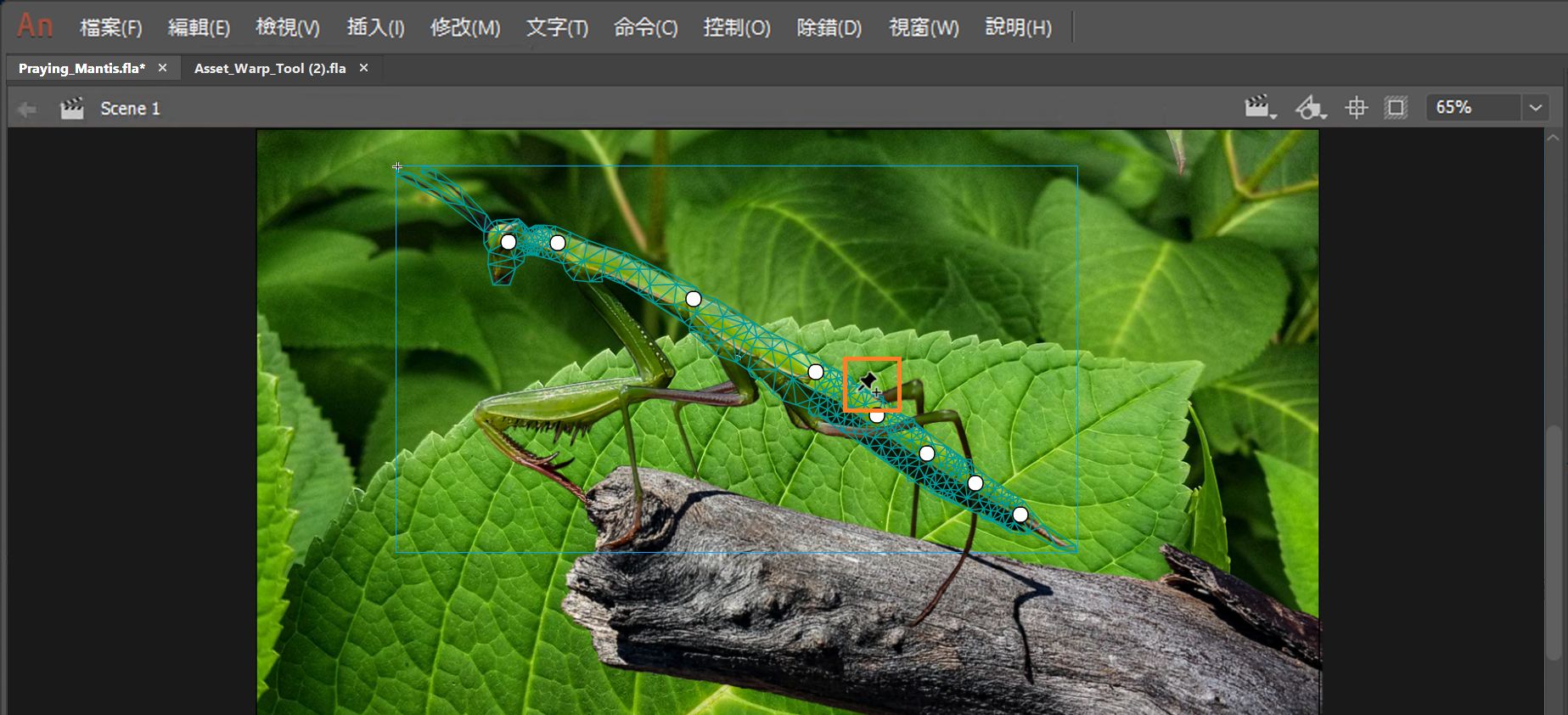The image size is (1568, 715).
Task: Select the Scene 1 label
Action: tap(130, 109)
